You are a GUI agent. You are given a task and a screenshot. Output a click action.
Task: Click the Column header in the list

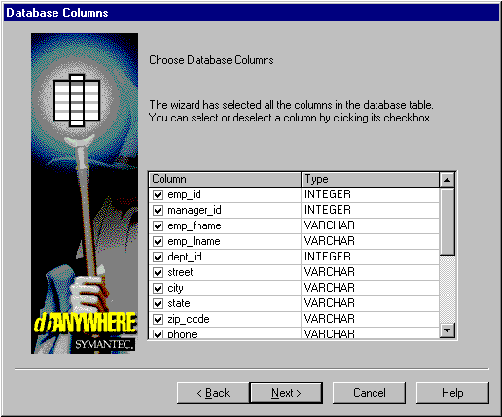[225, 179]
